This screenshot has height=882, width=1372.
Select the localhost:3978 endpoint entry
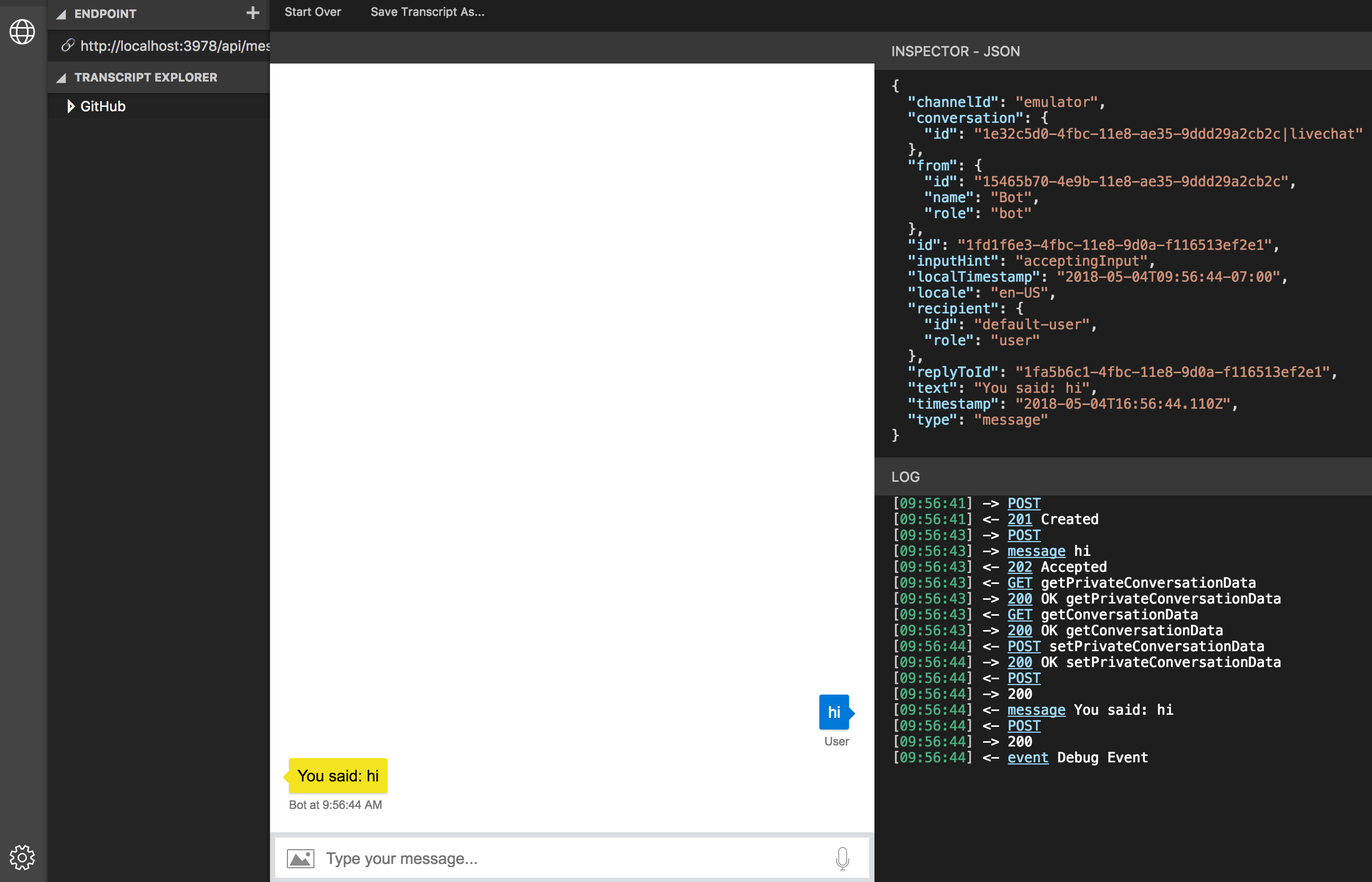click(x=175, y=46)
